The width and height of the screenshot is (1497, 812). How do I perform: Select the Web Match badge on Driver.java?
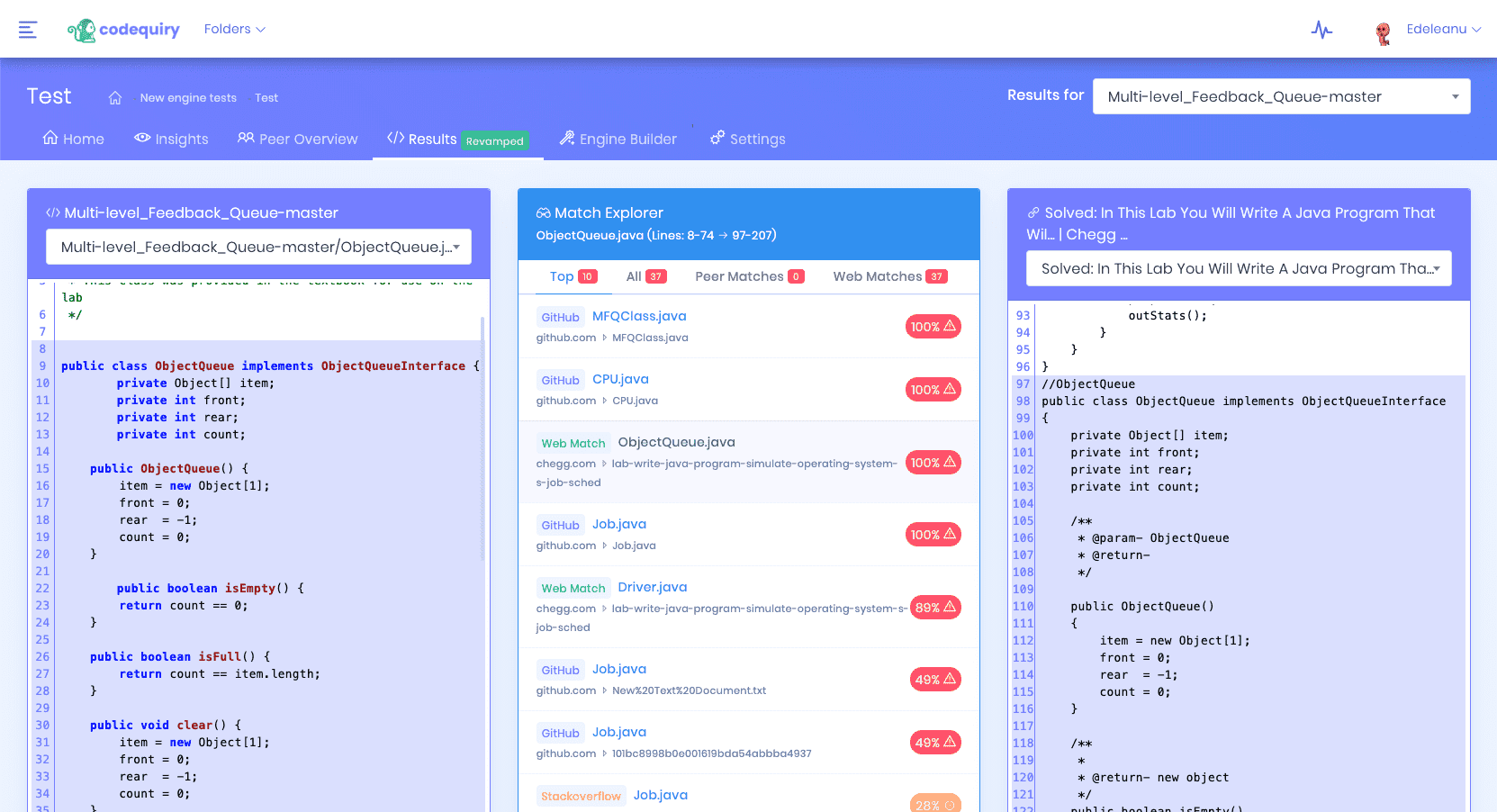[x=573, y=587]
